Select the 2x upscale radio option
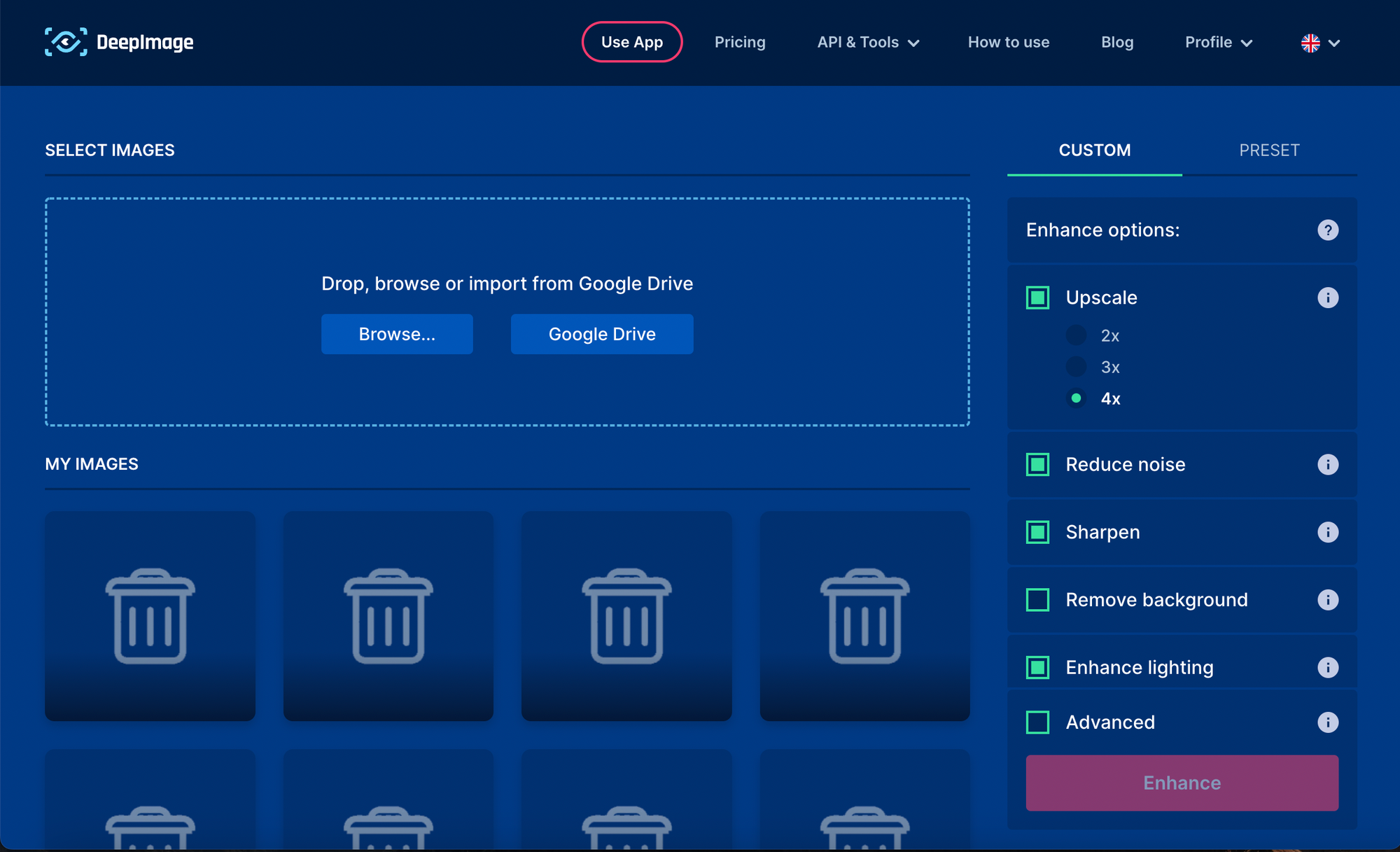Screen dimensions: 1400x852 pos(1077,335)
